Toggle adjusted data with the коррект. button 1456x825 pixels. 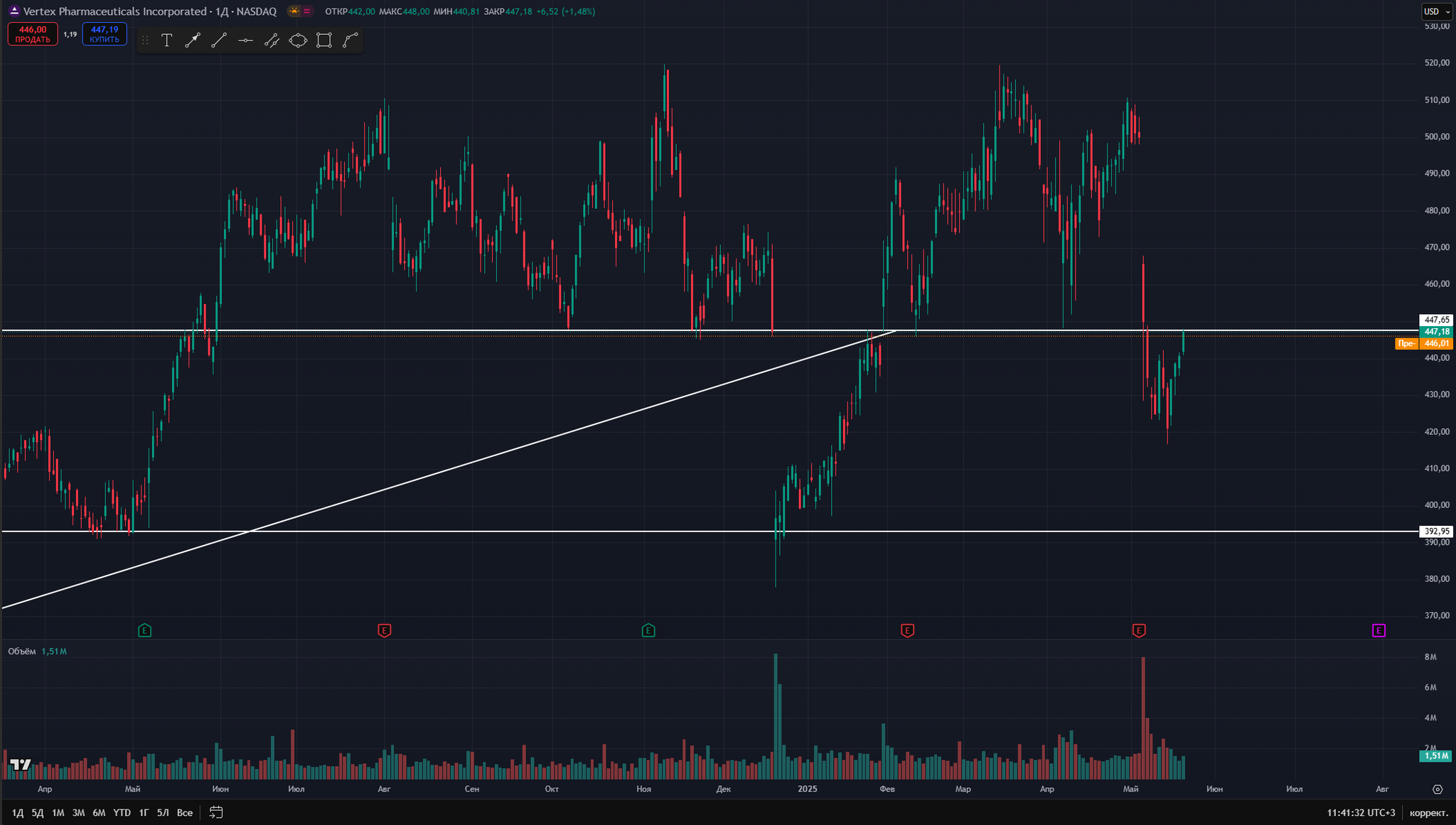1428,812
